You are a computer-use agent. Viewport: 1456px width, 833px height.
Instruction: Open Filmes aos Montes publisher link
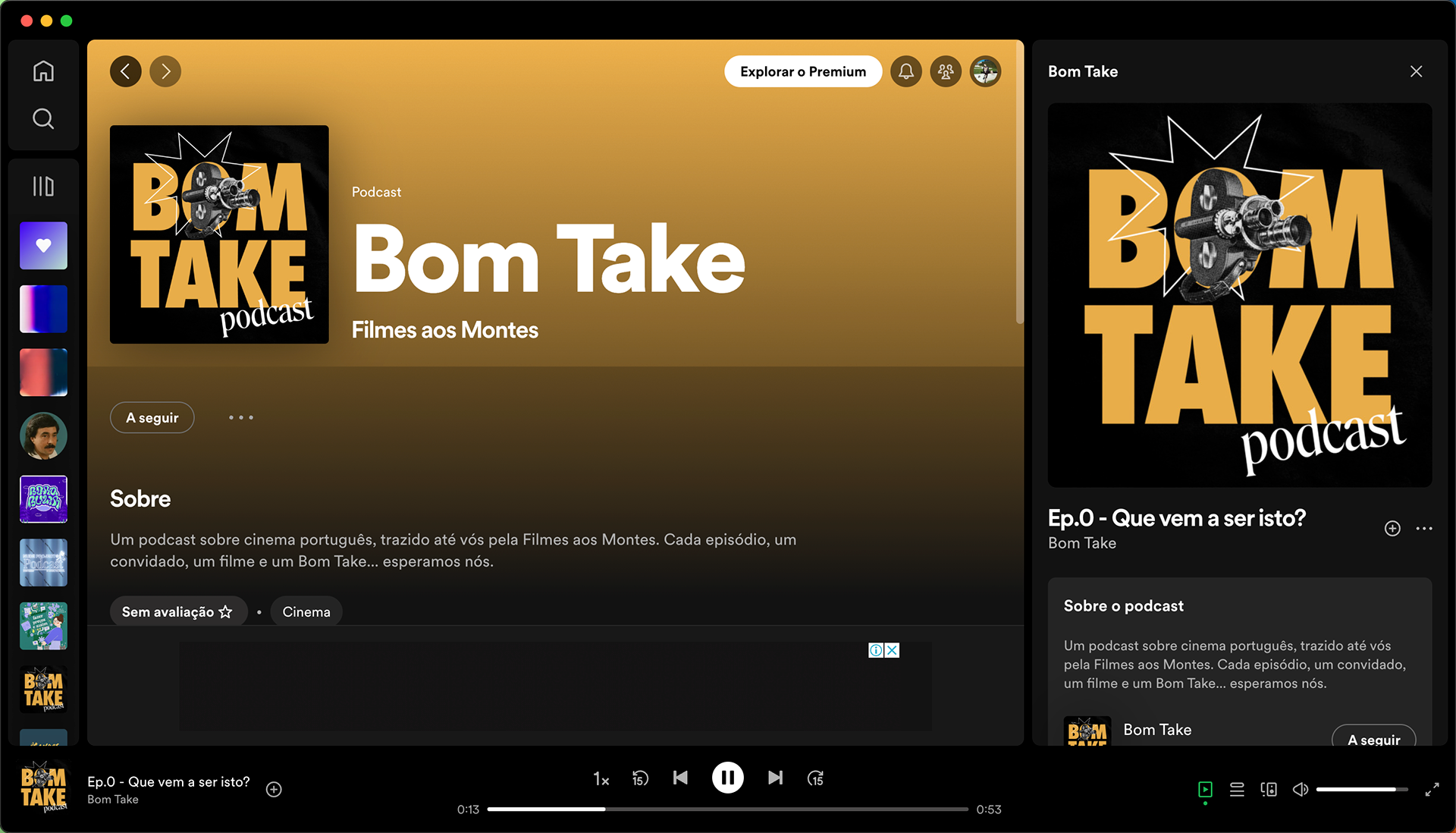click(x=445, y=330)
